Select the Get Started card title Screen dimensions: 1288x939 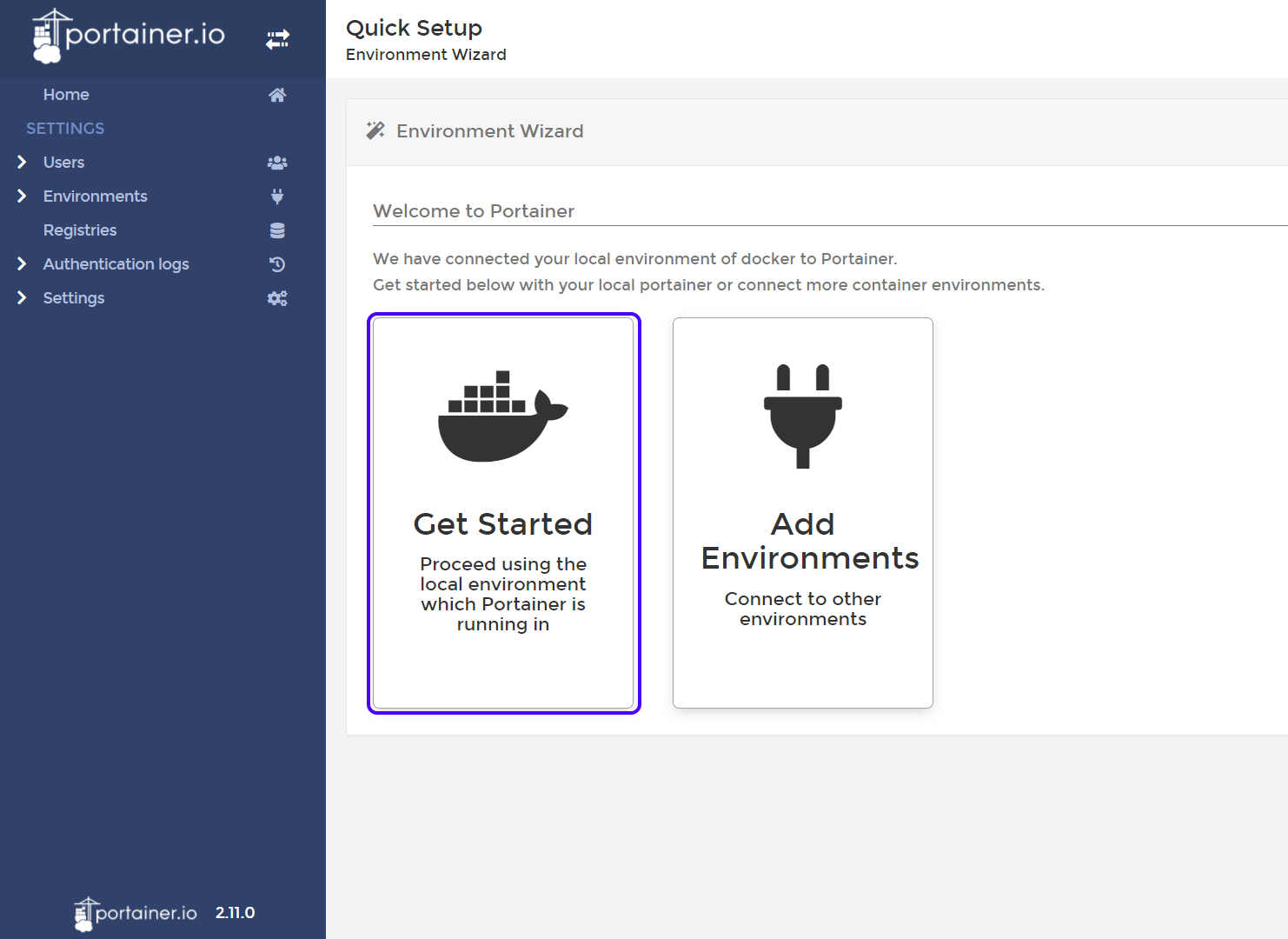(502, 524)
